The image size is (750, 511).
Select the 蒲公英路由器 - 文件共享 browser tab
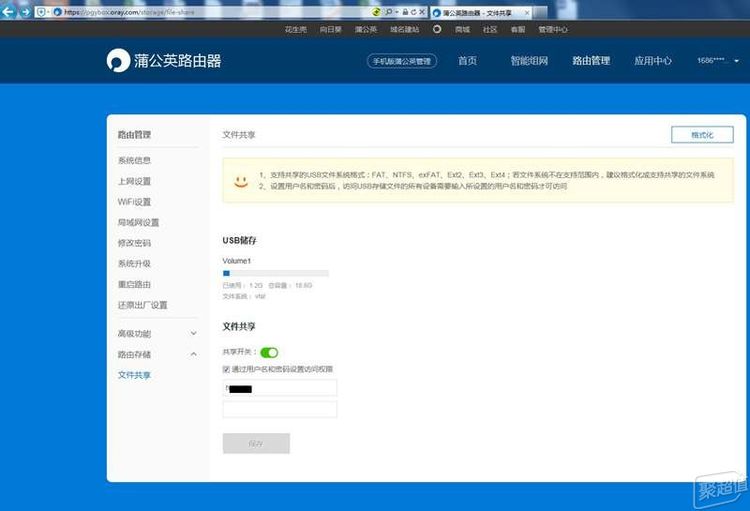[x=481, y=13]
